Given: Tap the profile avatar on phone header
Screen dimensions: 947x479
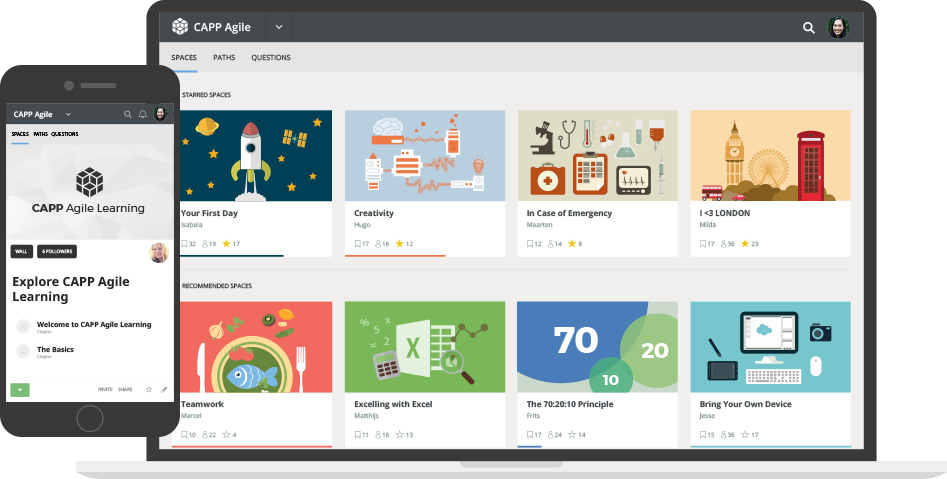Looking at the screenshot, I should pos(160,114).
